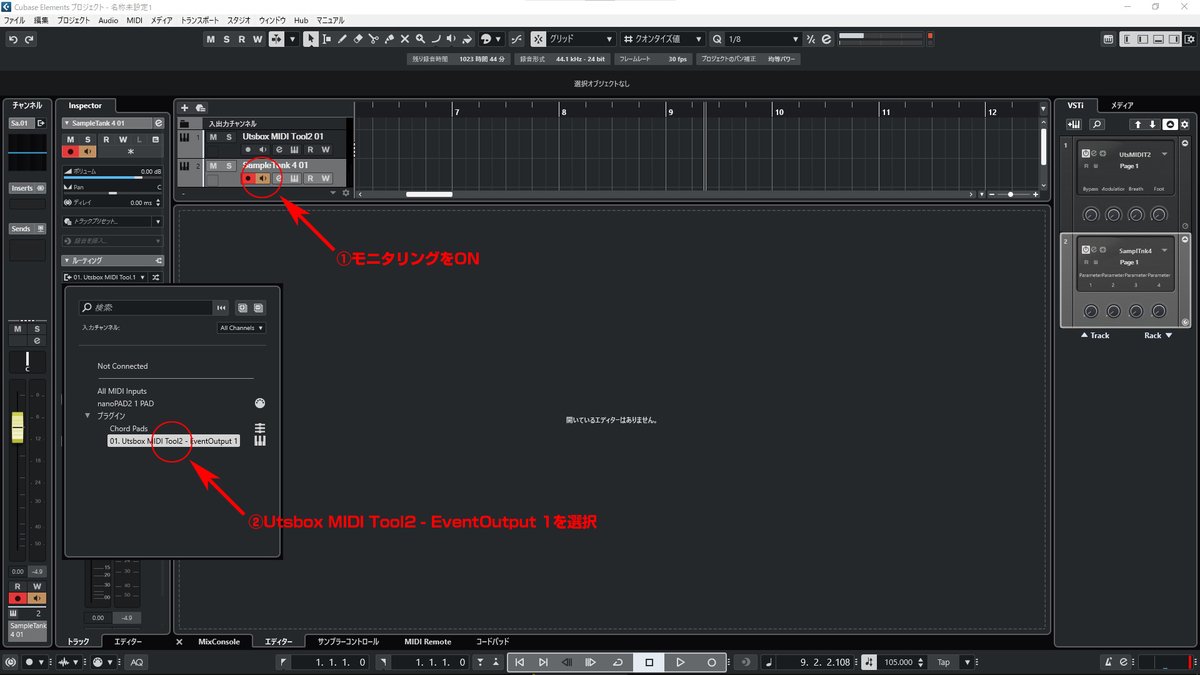Select Chord Pads input entry
The width and height of the screenshot is (1200, 675).
[x=129, y=428]
